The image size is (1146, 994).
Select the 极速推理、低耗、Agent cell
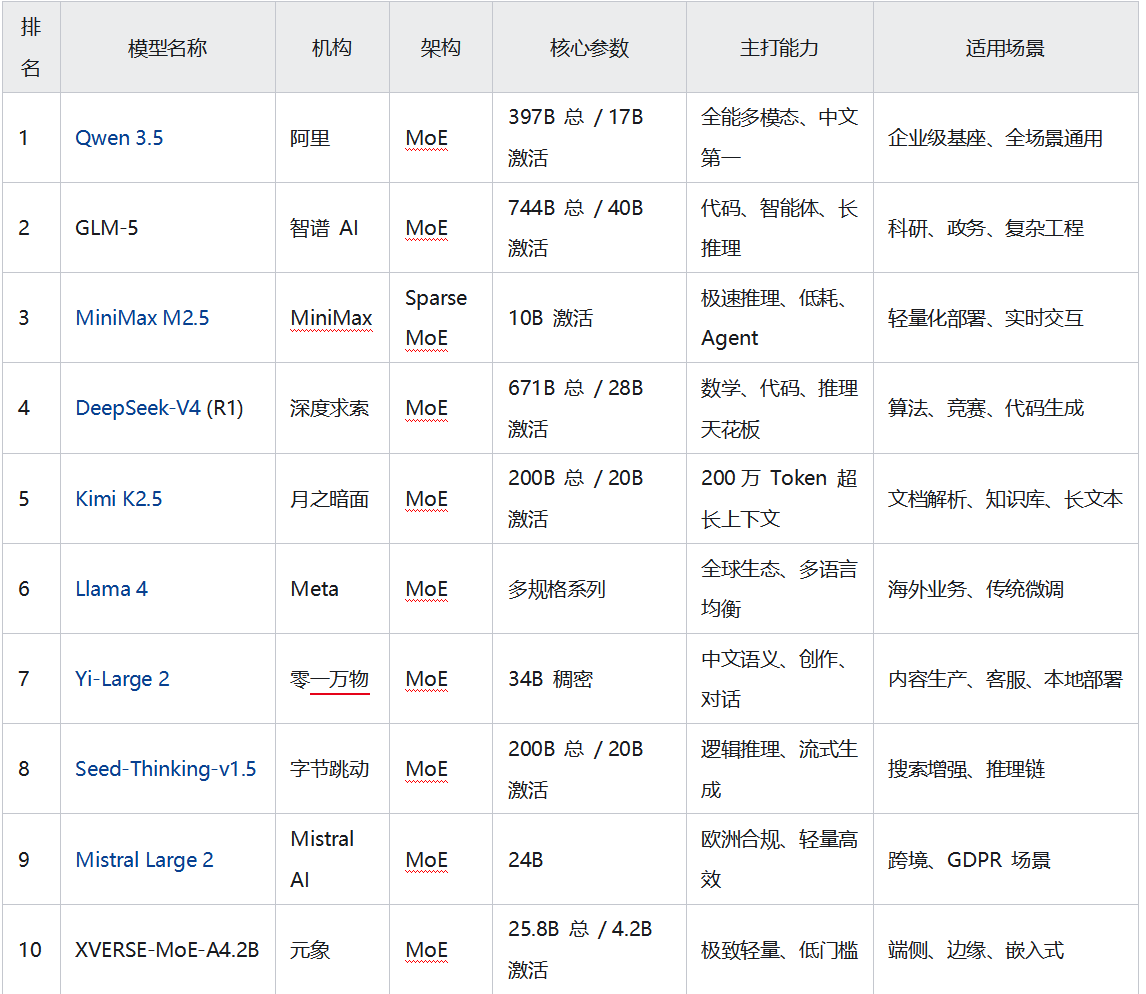(x=780, y=318)
